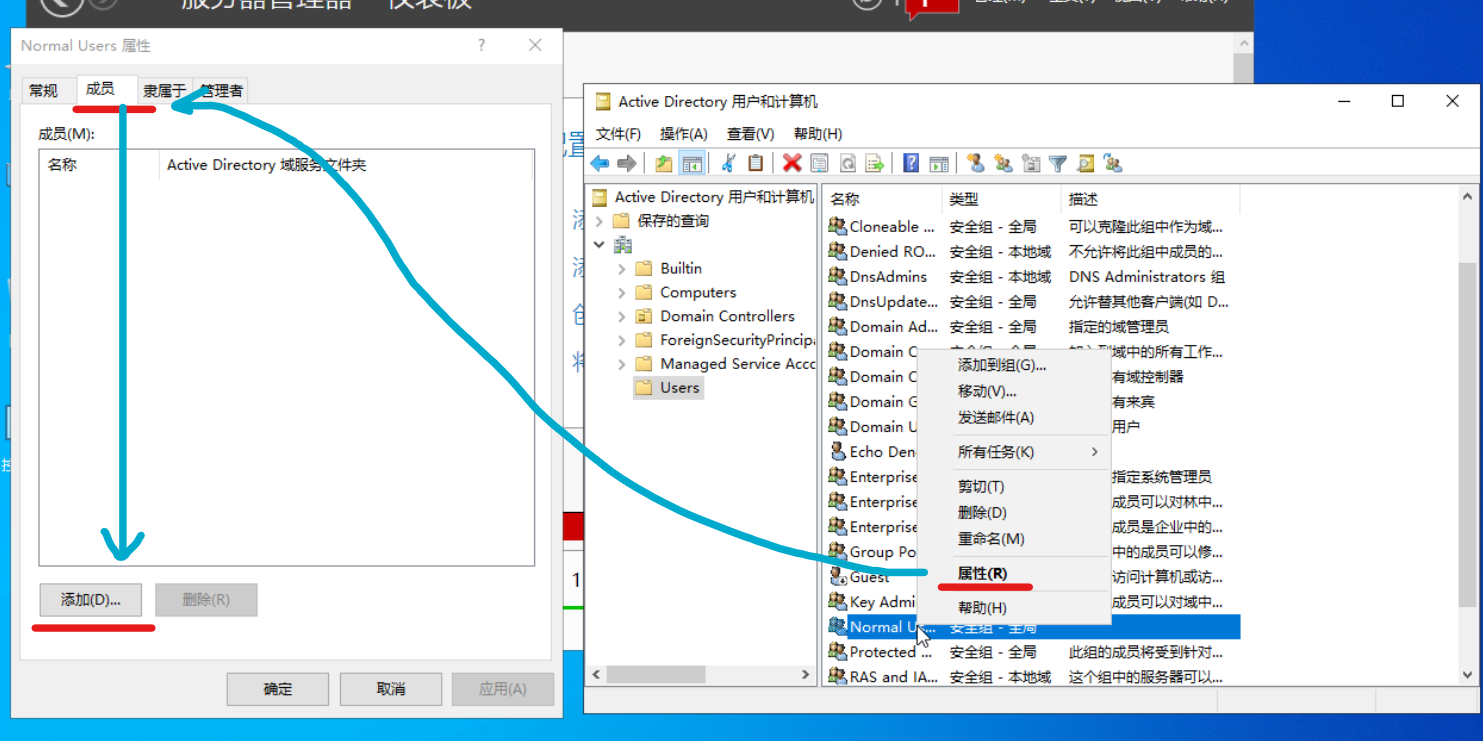Screen dimensions: 1483x741
Task: Click the 添加(D)... button
Action: point(90,600)
